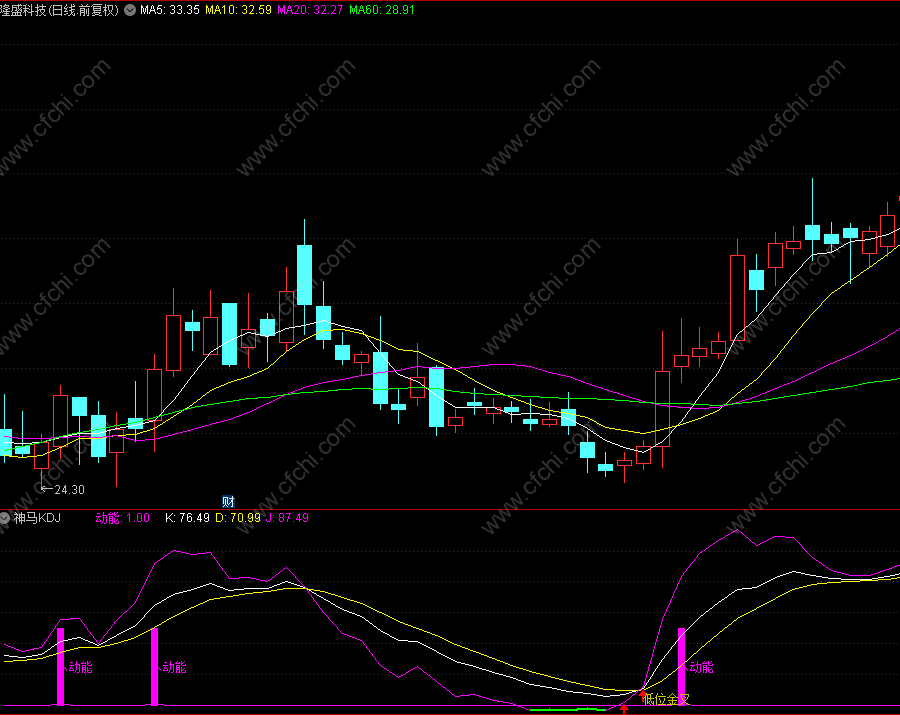Open the main chart indicator dropdown arrow

[130, 10]
